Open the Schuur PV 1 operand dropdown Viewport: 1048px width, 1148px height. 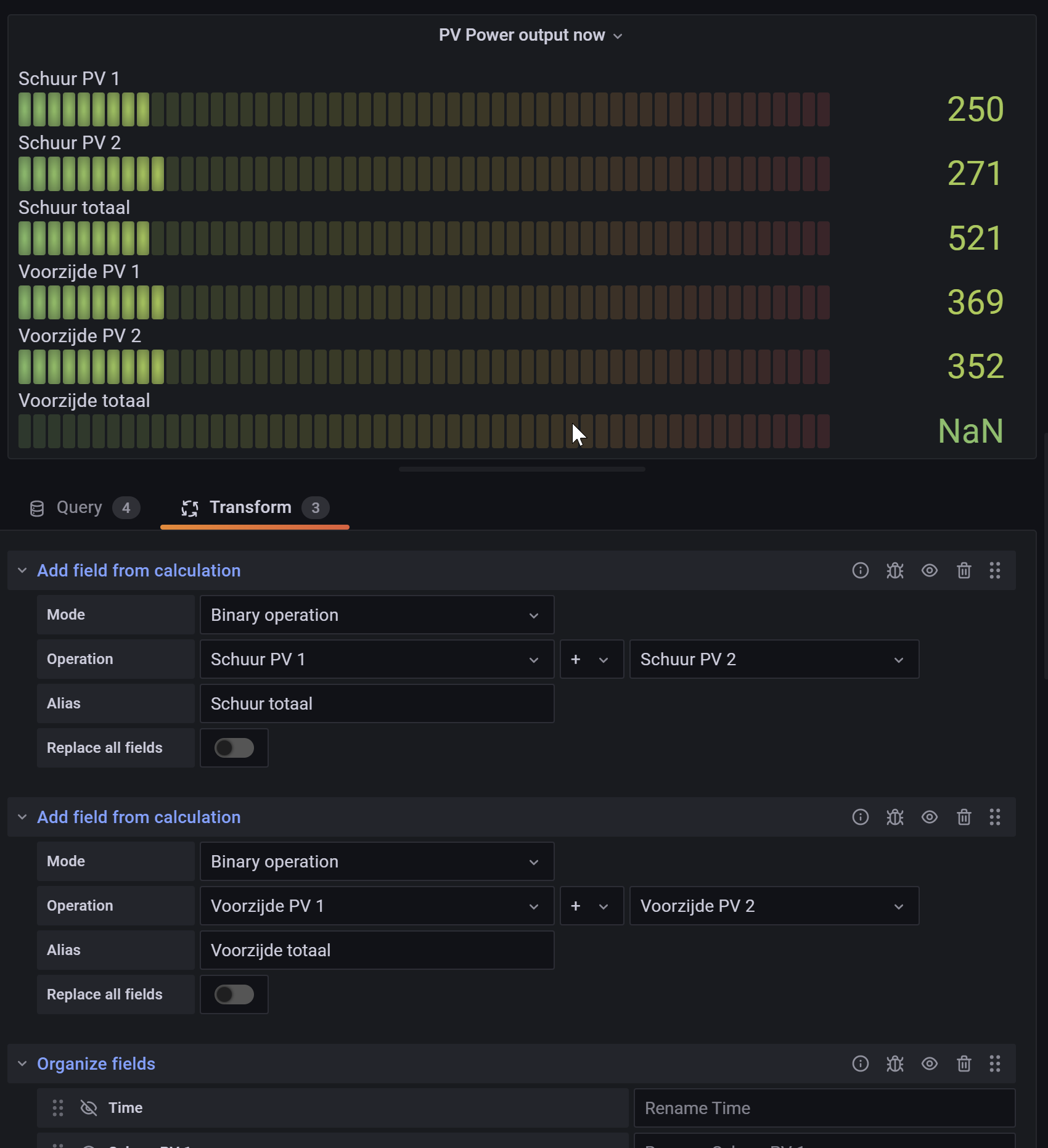pos(376,659)
